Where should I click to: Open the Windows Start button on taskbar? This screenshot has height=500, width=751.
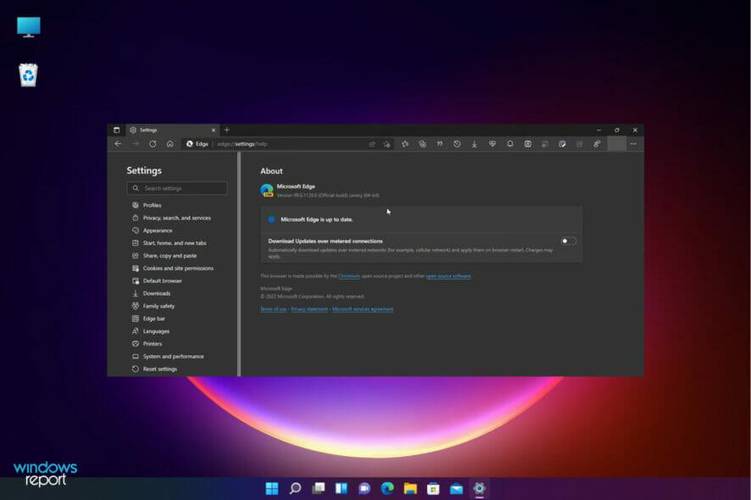click(x=272, y=488)
